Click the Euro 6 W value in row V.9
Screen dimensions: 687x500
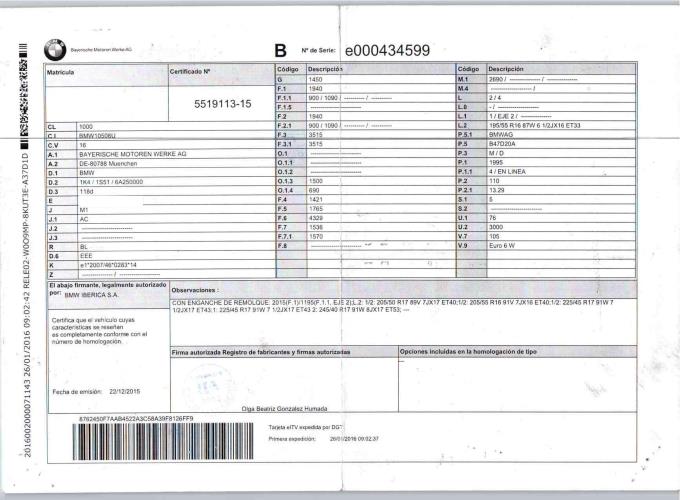pos(502,245)
